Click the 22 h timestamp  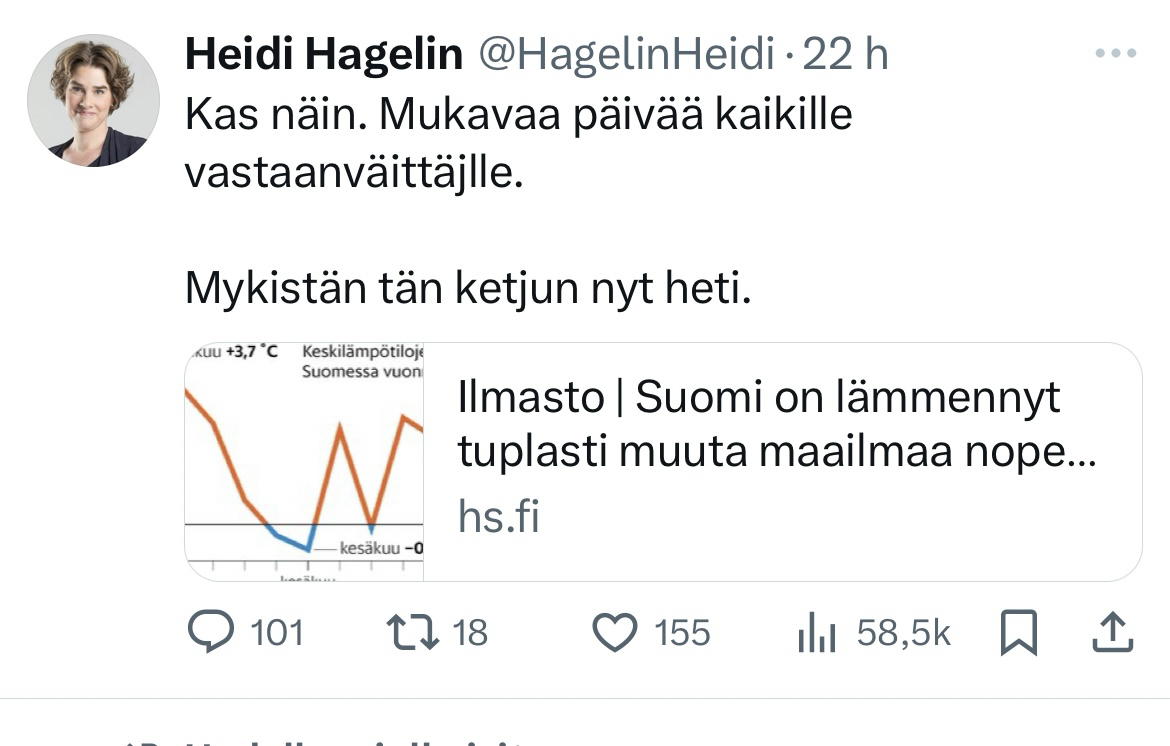(x=846, y=55)
